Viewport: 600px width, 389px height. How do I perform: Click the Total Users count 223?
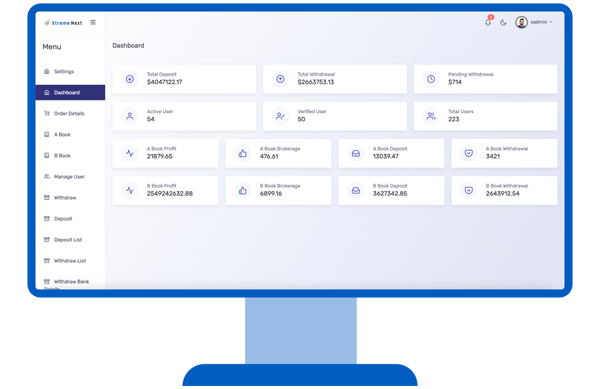point(454,119)
